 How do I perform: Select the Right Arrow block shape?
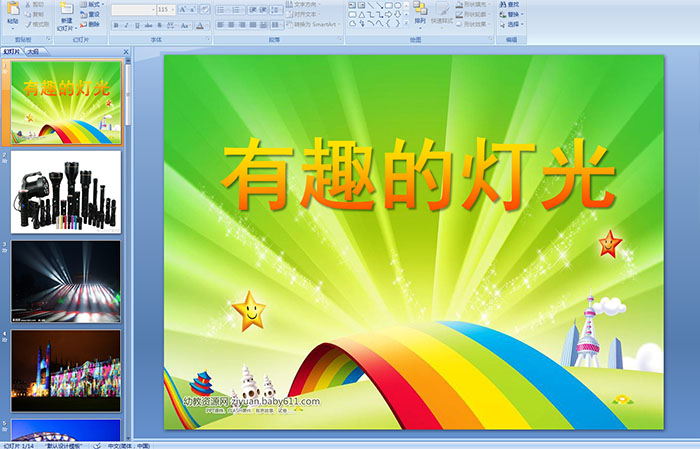(x=388, y=15)
